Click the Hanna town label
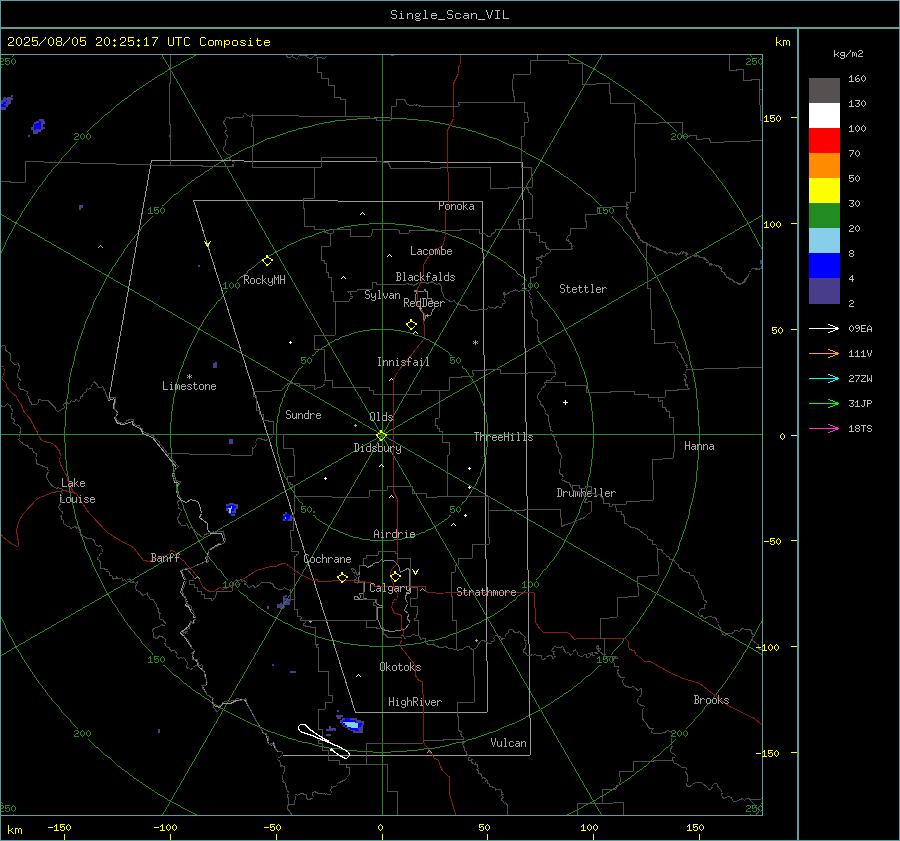The width and height of the screenshot is (900, 841). click(x=699, y=446)
